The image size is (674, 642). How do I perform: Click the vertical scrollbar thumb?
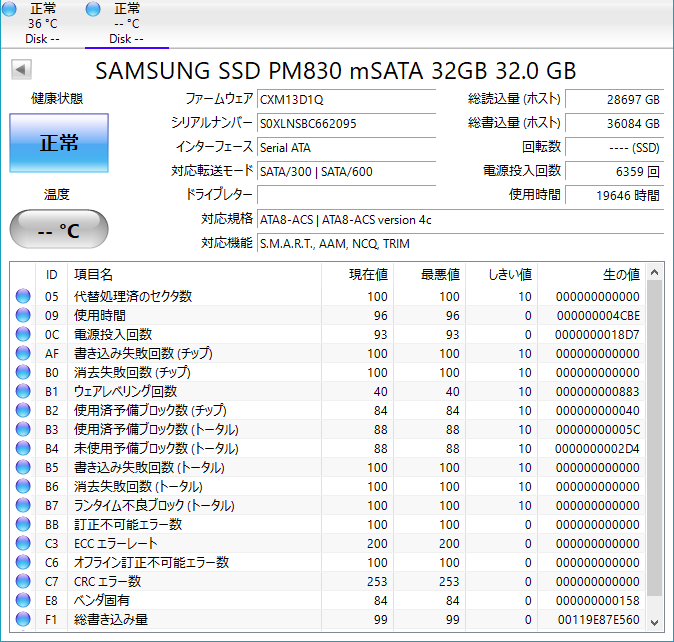(654, 438)
